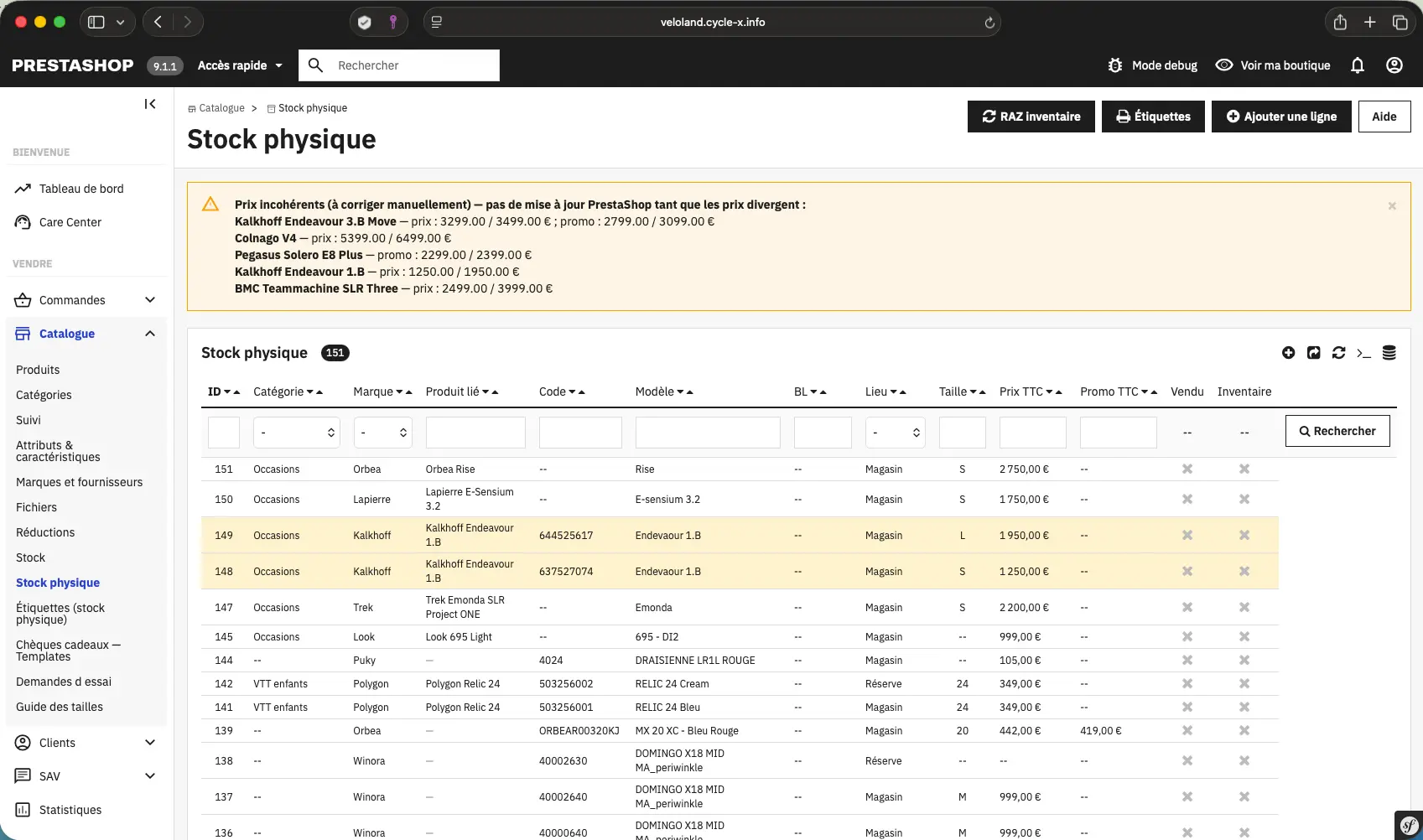Open the notifications bell

click(1358, 65)
